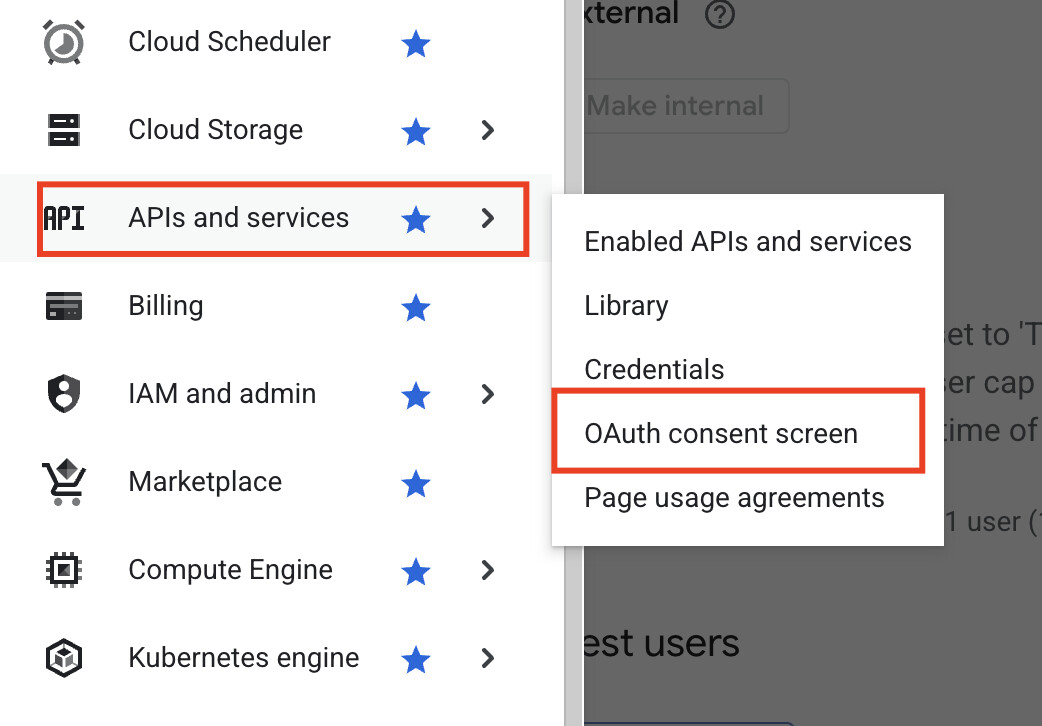Click the Billing card icon

pos(64,306)
